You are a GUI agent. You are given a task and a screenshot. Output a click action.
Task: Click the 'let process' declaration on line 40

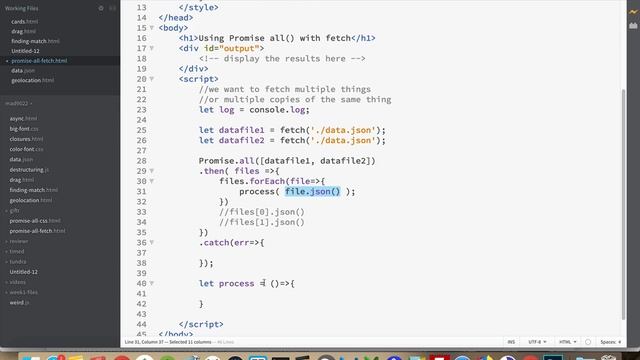(x=247, y=283)
